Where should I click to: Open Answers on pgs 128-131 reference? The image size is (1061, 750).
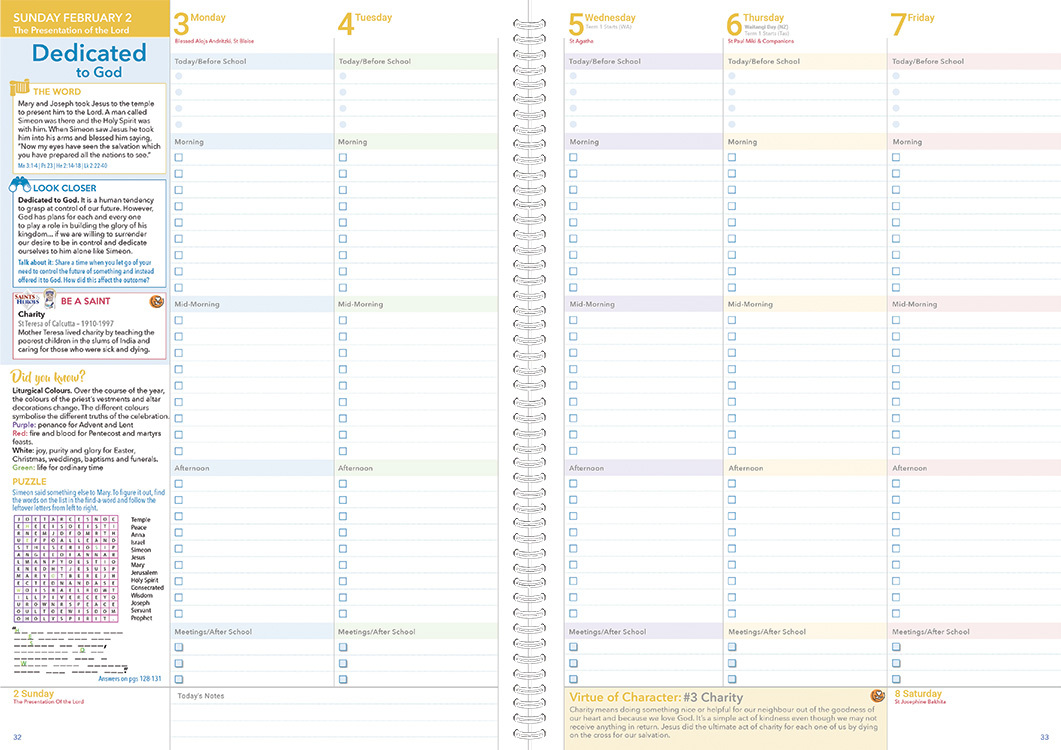point(130,678)
